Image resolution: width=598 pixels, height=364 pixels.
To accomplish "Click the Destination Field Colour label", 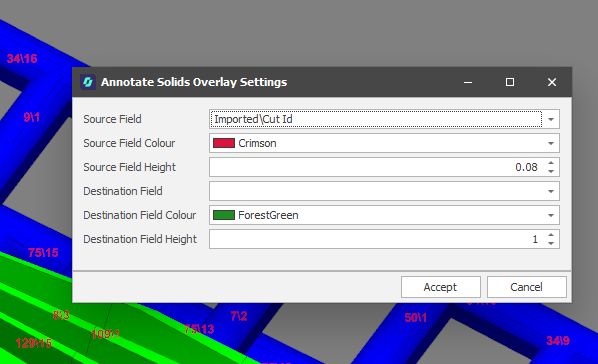I will coord(140,215).
